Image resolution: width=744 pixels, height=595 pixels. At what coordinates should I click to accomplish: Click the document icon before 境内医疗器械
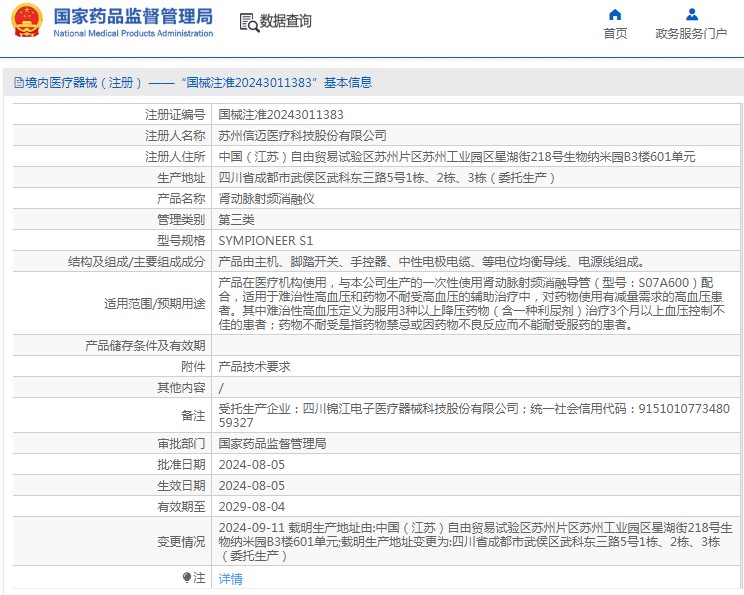pos(19,83)
